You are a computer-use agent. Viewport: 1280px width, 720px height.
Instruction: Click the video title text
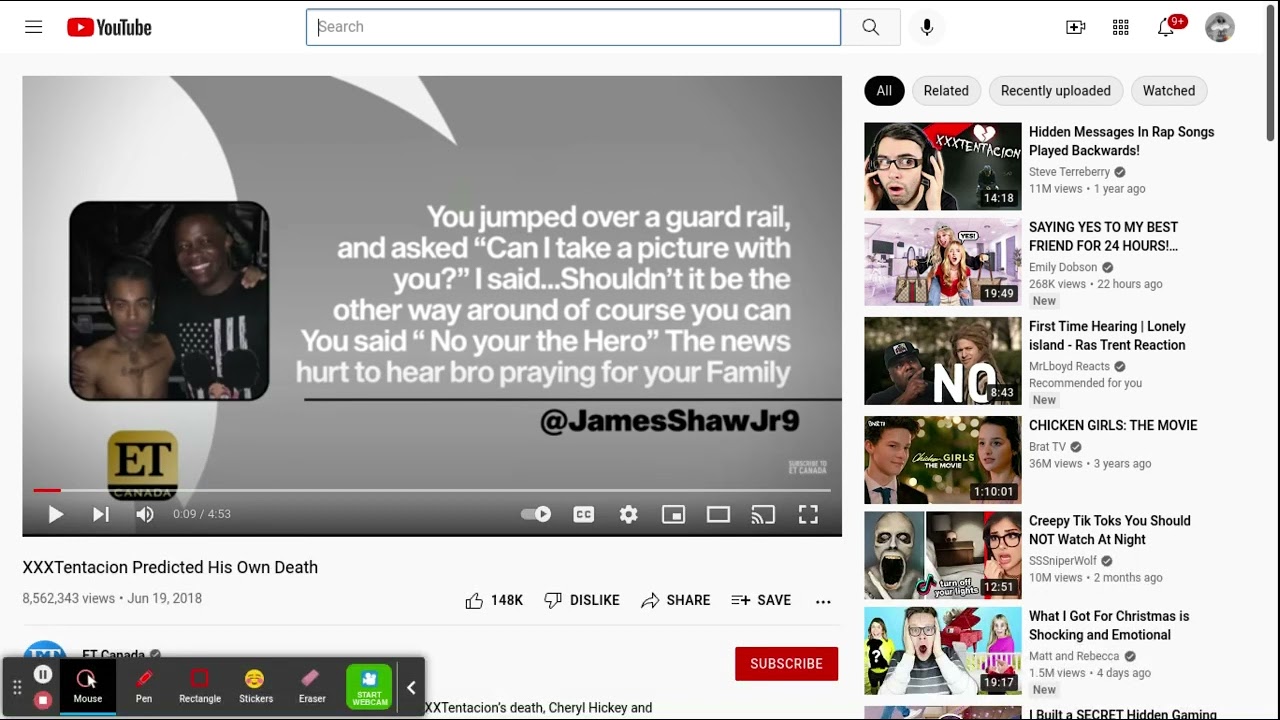tap(170, 567)
